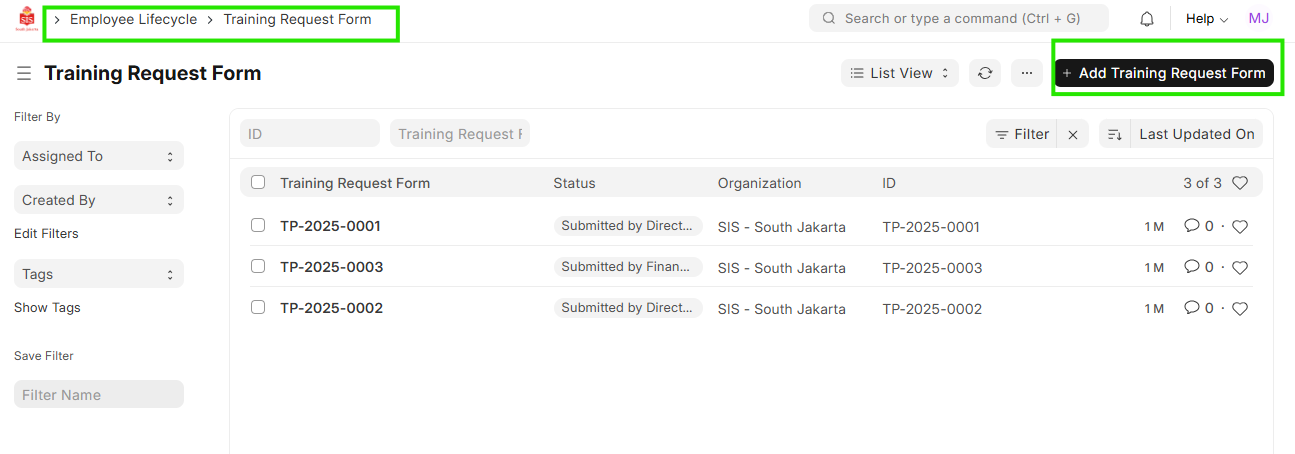The height and width of the screenshot is (454, 1295).
Task: Expand the Assigned To dropdown
Action: pyautogui.click(x=98, y=156)
